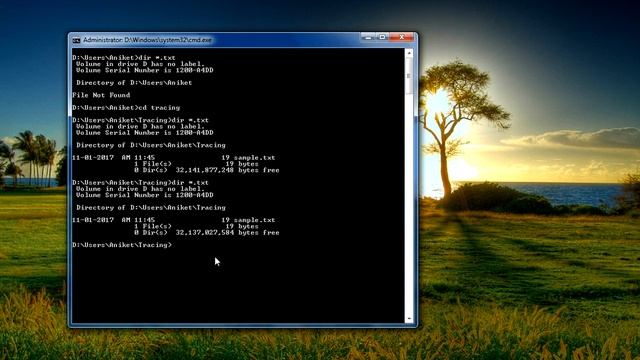640x360 pixels.
Task: Click the '32,137,027,584 bytes free' line
Action: pyautogui.click(x=207, y=233)
